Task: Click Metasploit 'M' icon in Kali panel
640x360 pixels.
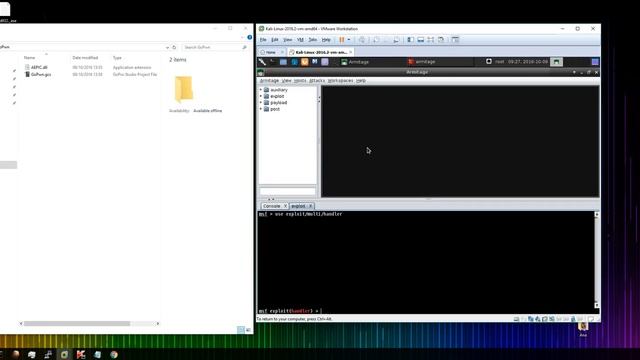Action: [x=315, y=62]
